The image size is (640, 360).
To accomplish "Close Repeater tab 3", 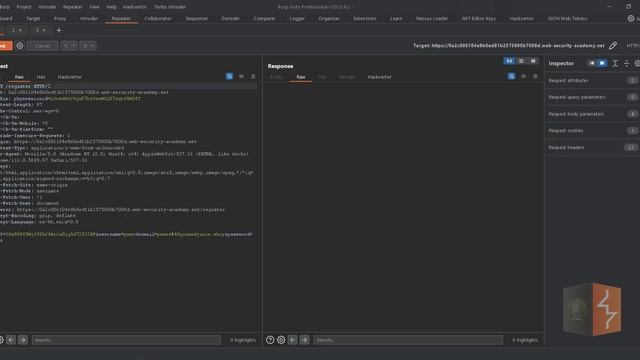I will click(x=44, y=30).
